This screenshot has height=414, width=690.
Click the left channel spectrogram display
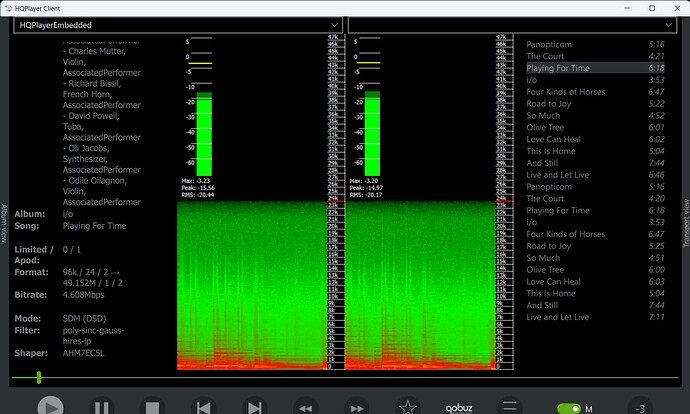(252, 285)
